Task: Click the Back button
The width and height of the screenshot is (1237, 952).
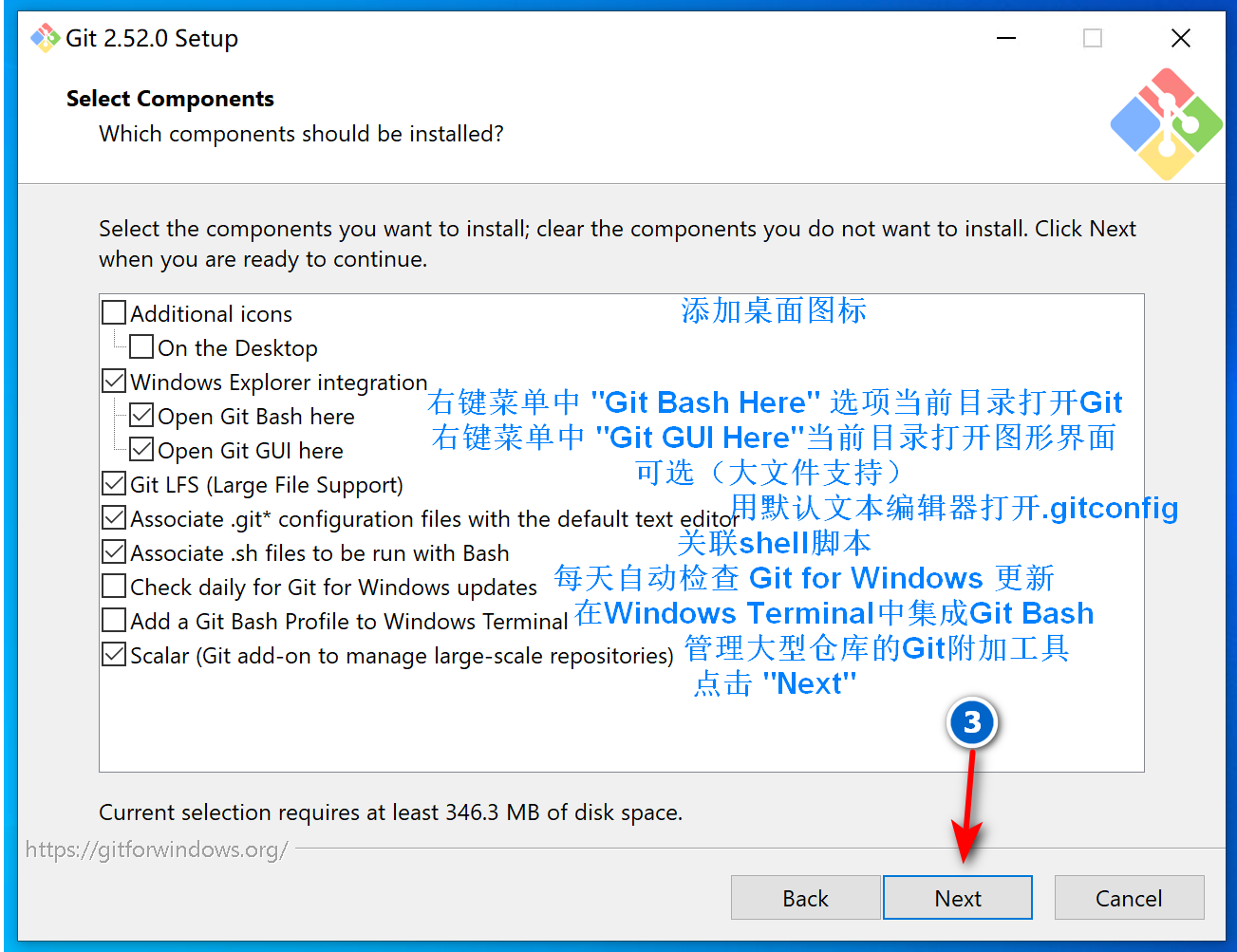Action: tap(805, 897)
